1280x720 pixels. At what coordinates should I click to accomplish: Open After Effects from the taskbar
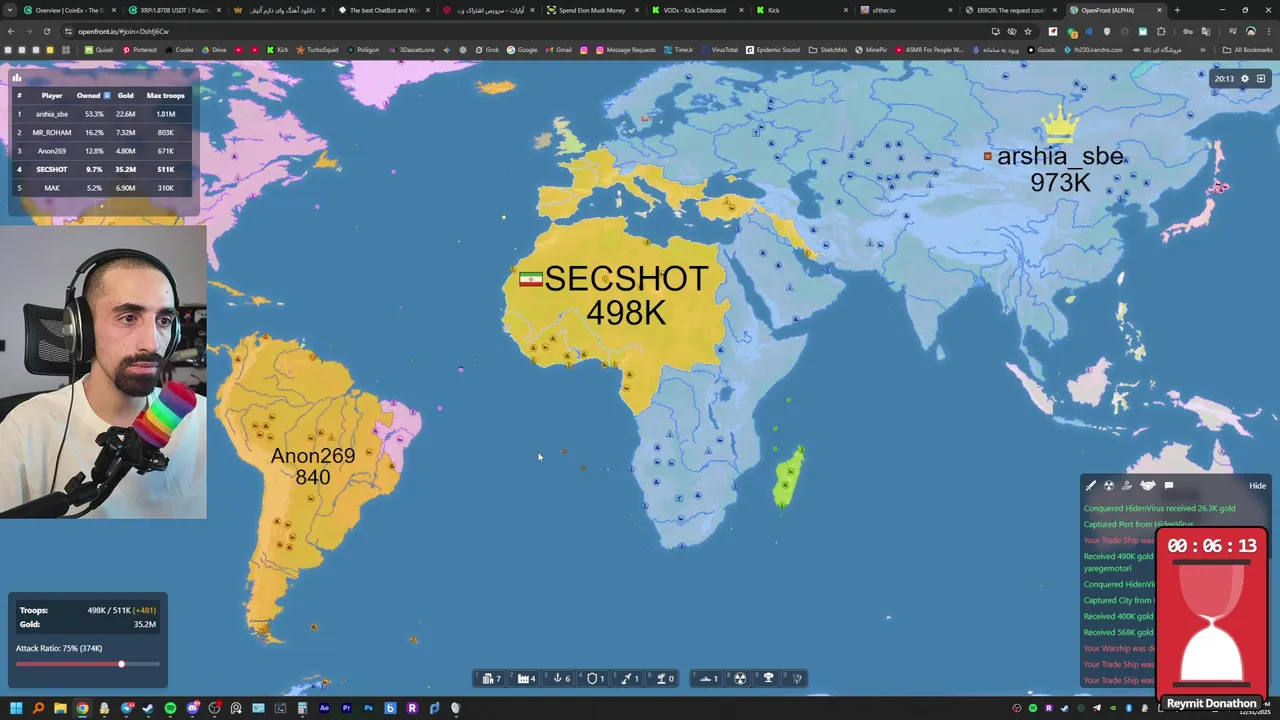pyautogui.click(x=324, y=708)
